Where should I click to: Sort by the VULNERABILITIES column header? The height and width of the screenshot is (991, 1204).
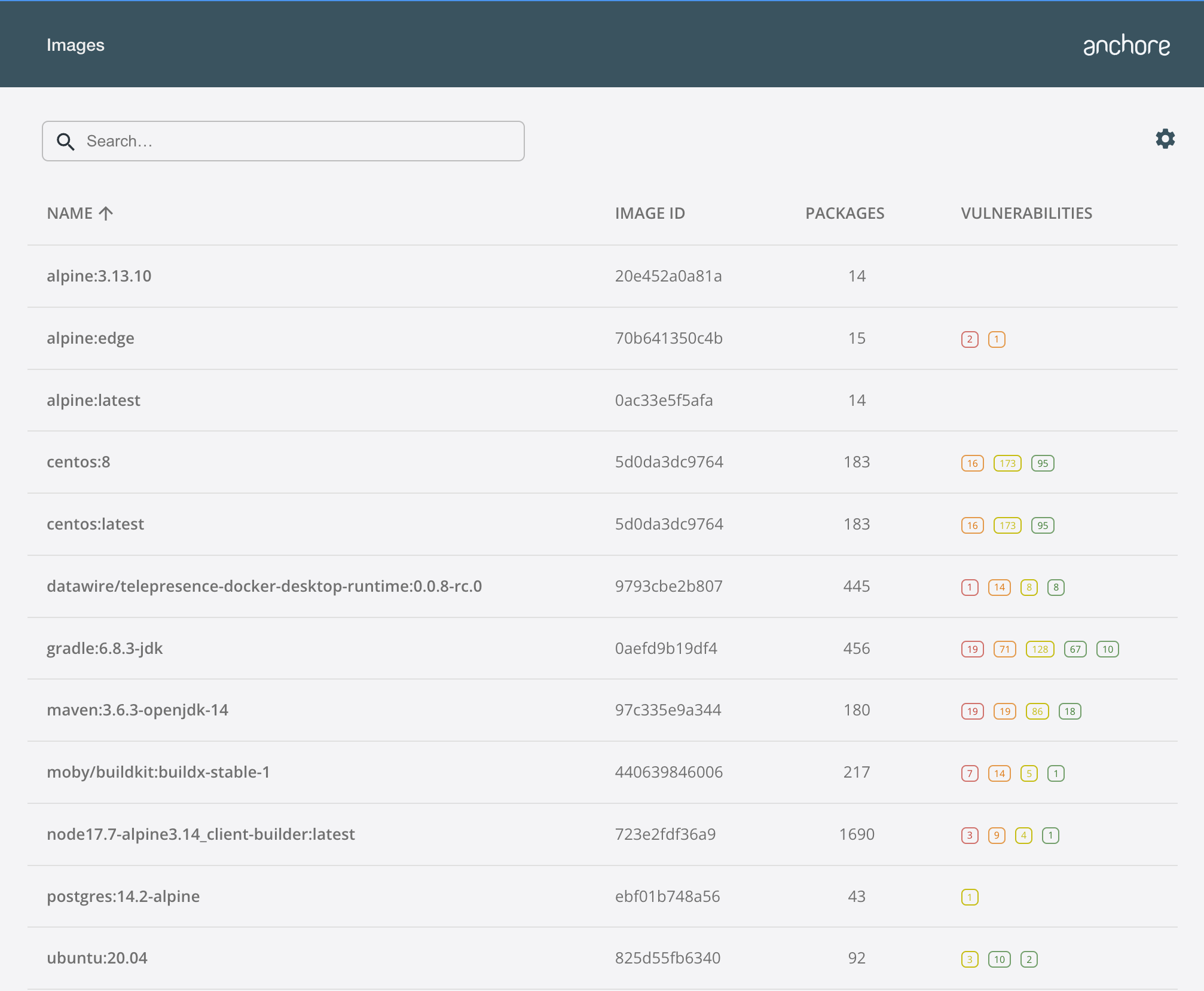pyautogui.click(x=1026, y=213)
